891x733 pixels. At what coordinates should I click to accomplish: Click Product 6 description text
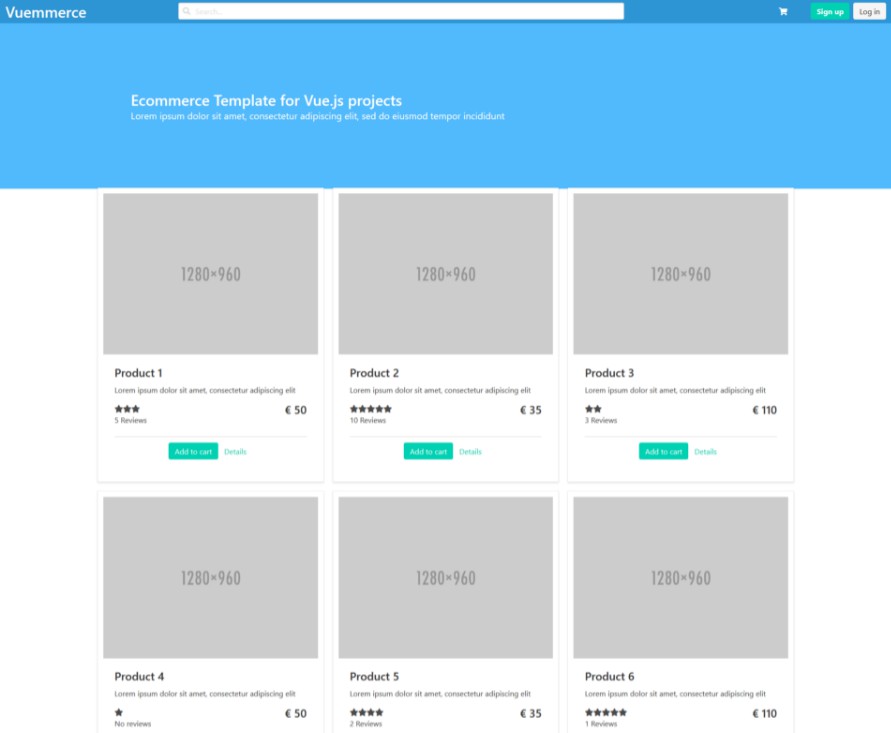click(x=675, y=694)
